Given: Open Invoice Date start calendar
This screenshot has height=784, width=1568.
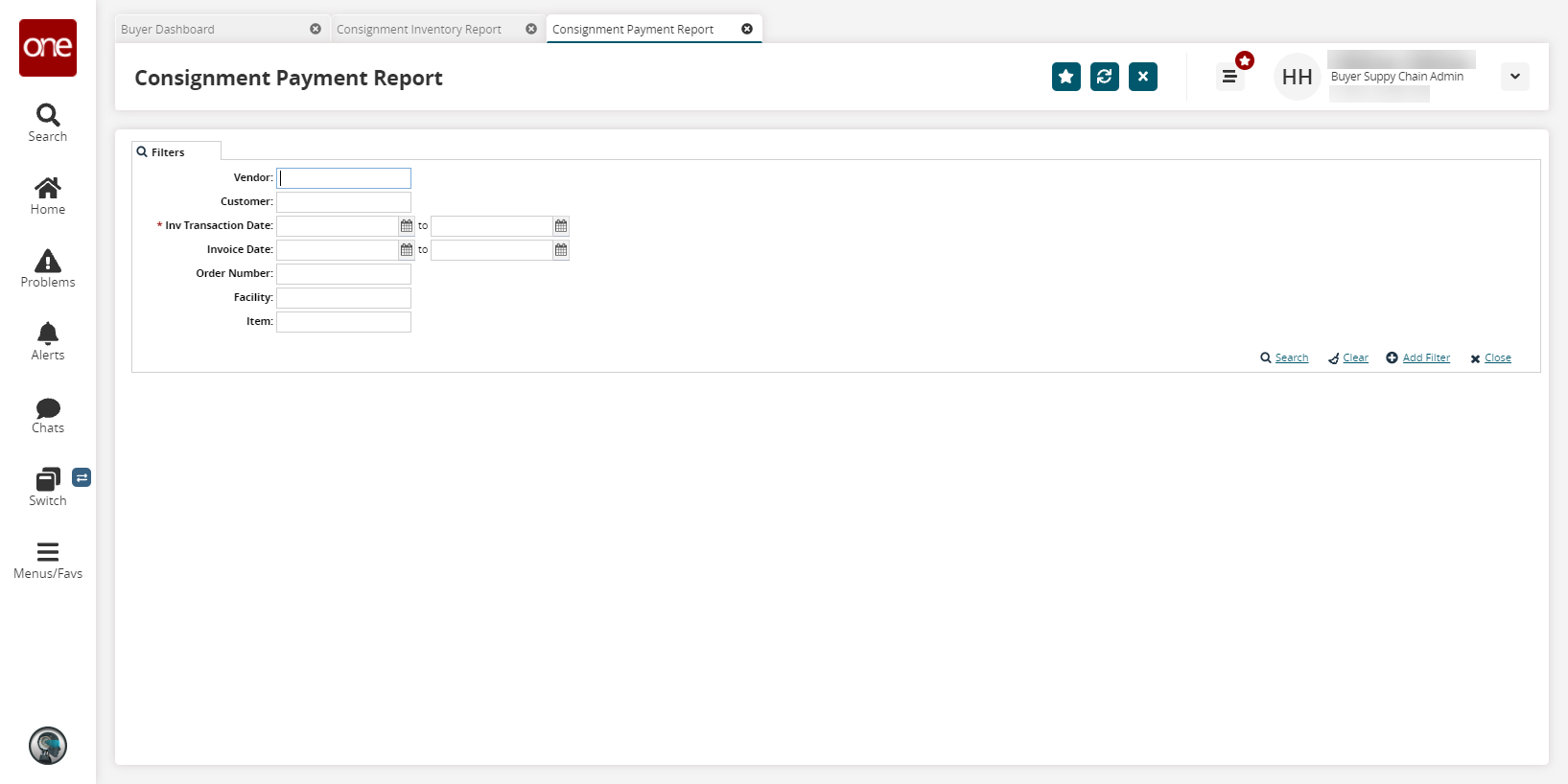Looking at the screenshot, I should [x=407, y=250].
